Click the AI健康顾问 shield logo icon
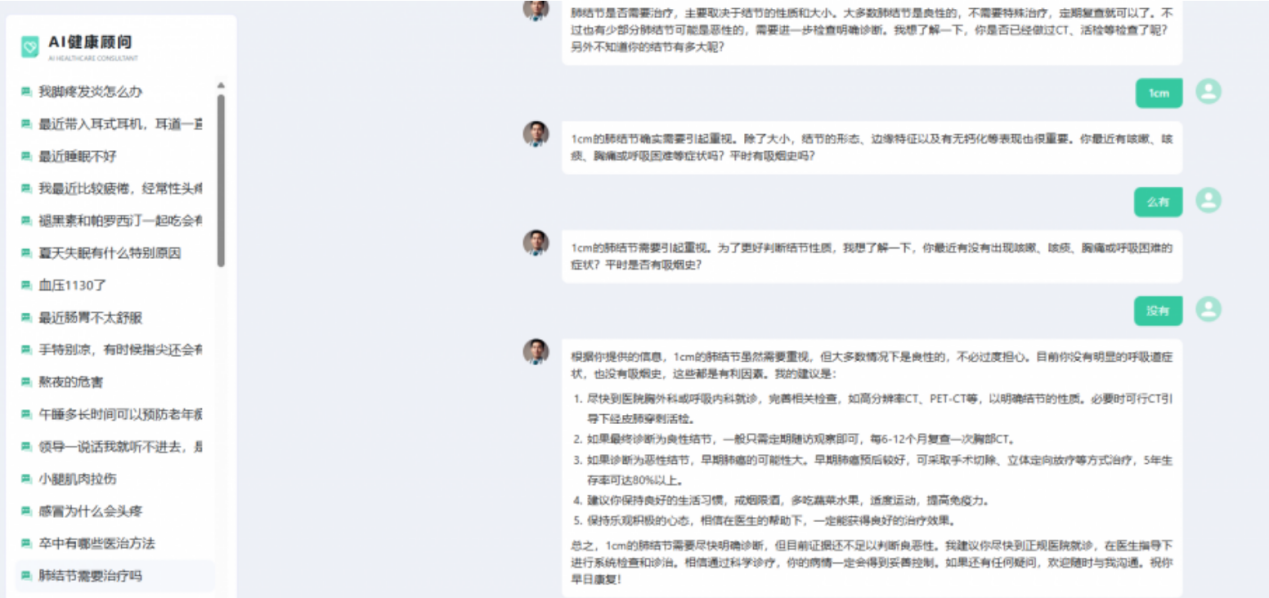This screenshot has height=598, width=1269. (x=30, y=46)
